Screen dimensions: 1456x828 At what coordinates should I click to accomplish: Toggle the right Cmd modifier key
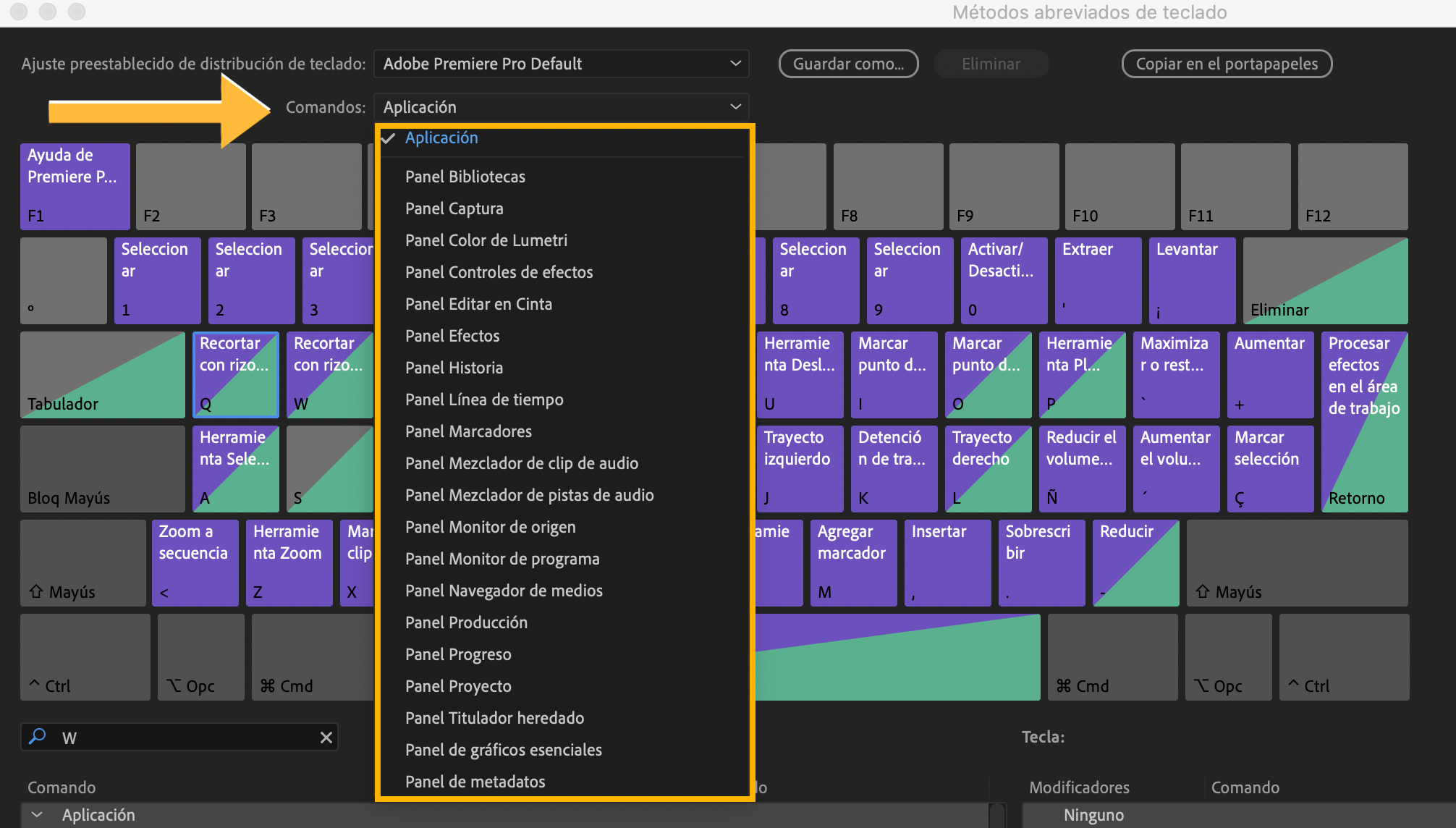coord(1113,657)
